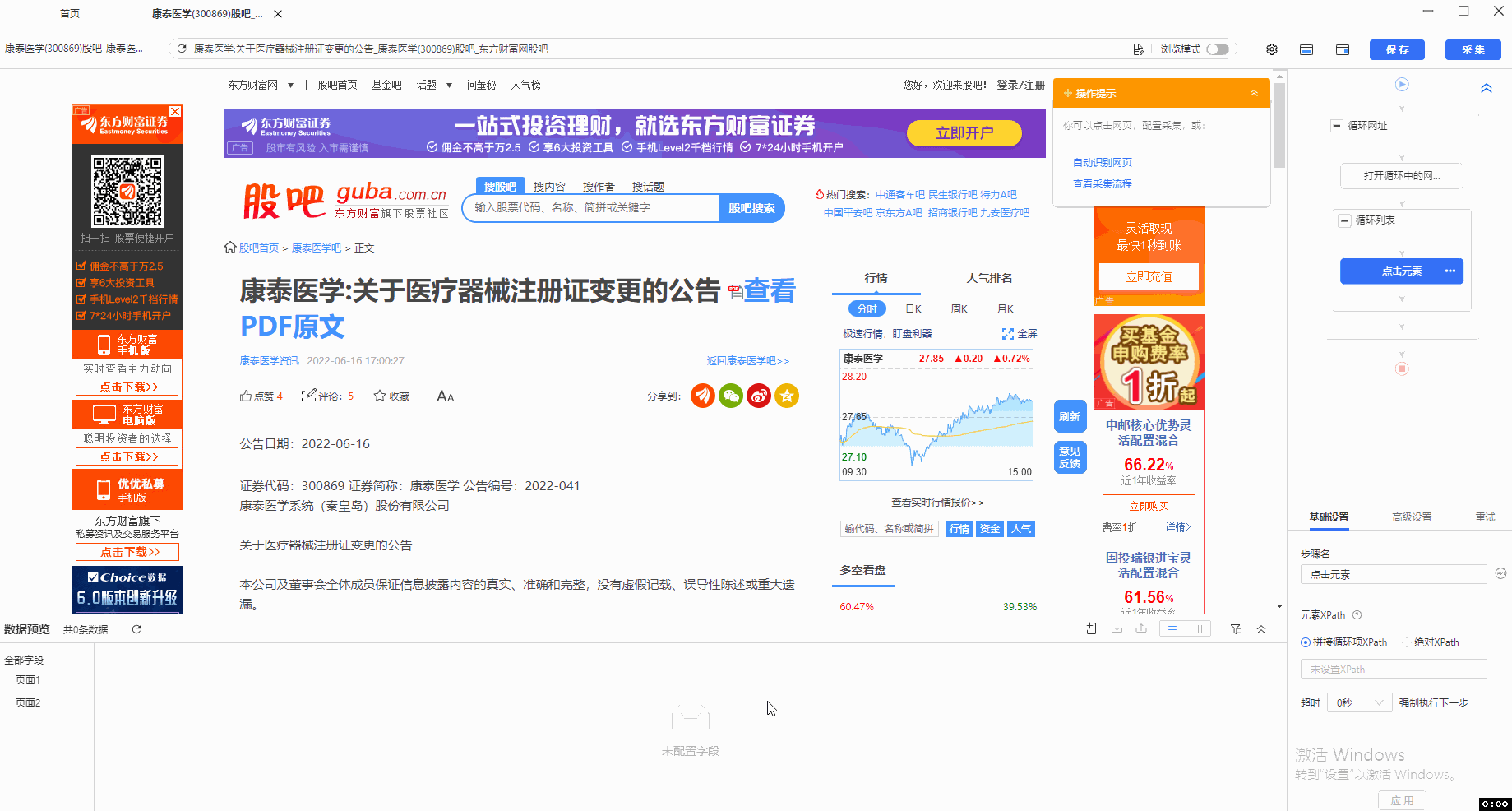The image size is (1512, 811).
Task: Click the import fields download icon
Action: tap(1117, 628)
